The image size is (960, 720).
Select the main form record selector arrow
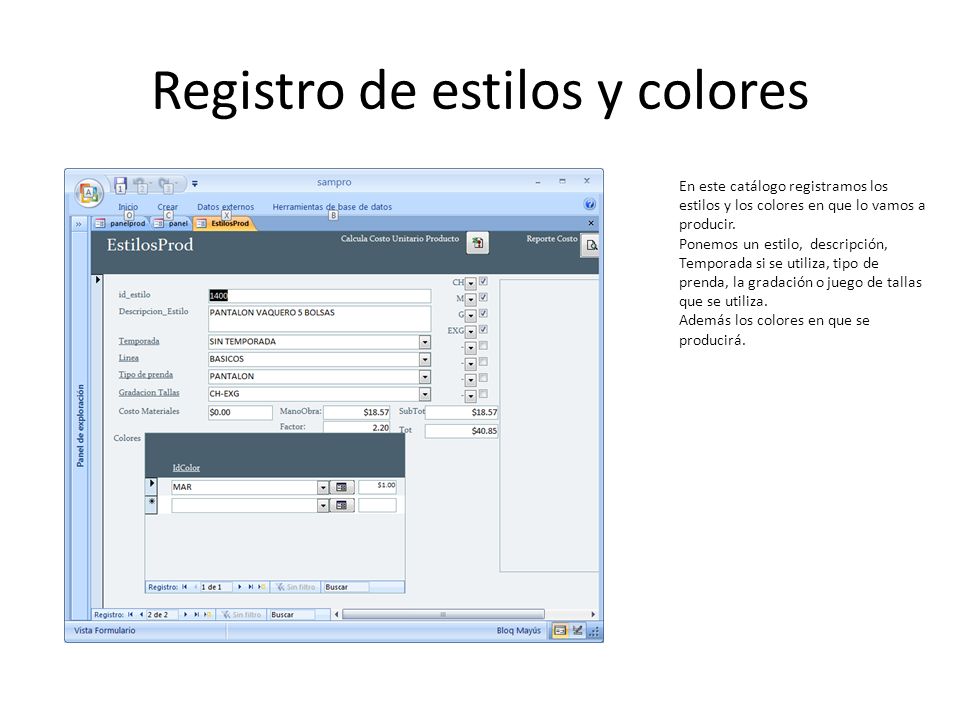point(98,280)
